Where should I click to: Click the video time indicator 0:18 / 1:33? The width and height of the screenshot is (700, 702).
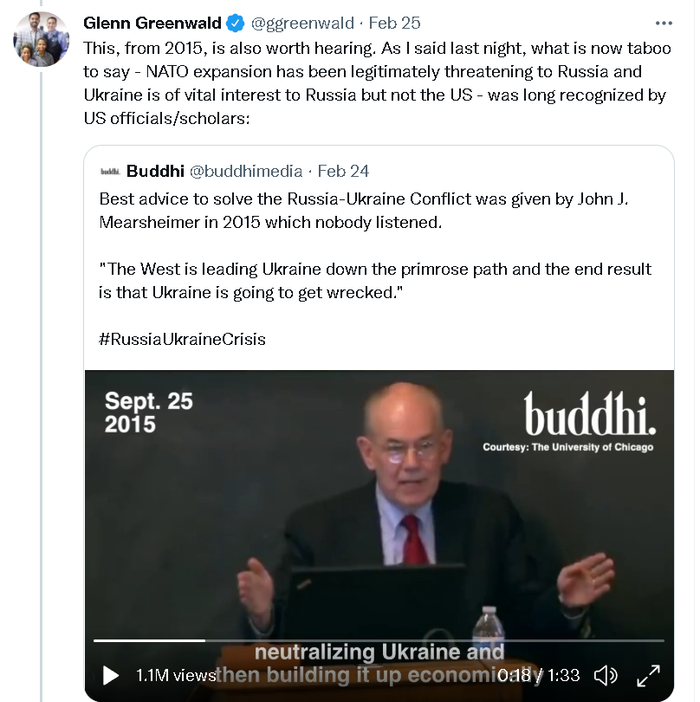pos(538,676)
